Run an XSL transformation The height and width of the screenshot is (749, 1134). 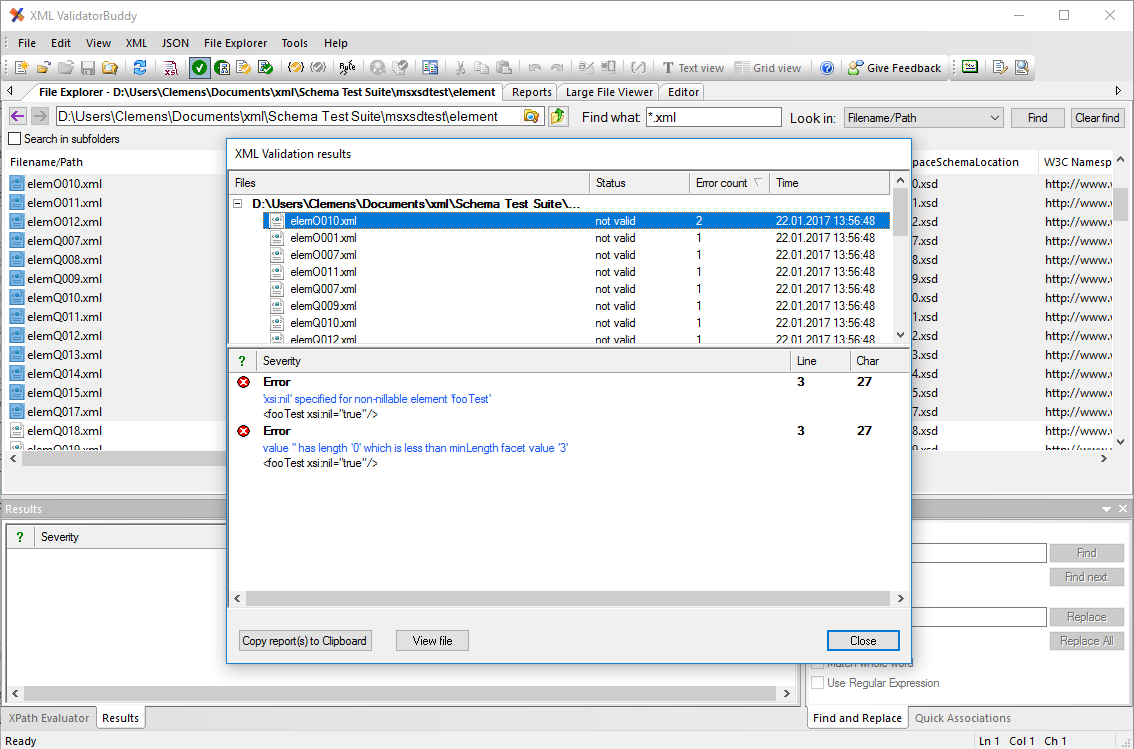pos(171,68)
